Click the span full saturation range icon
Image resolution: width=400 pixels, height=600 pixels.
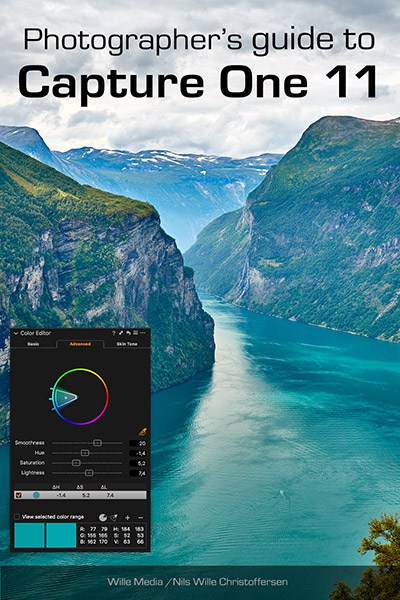114,517
